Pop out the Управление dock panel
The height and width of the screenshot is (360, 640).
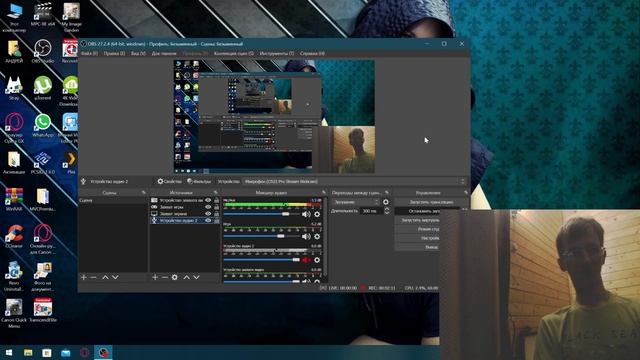tap(465, 192)
